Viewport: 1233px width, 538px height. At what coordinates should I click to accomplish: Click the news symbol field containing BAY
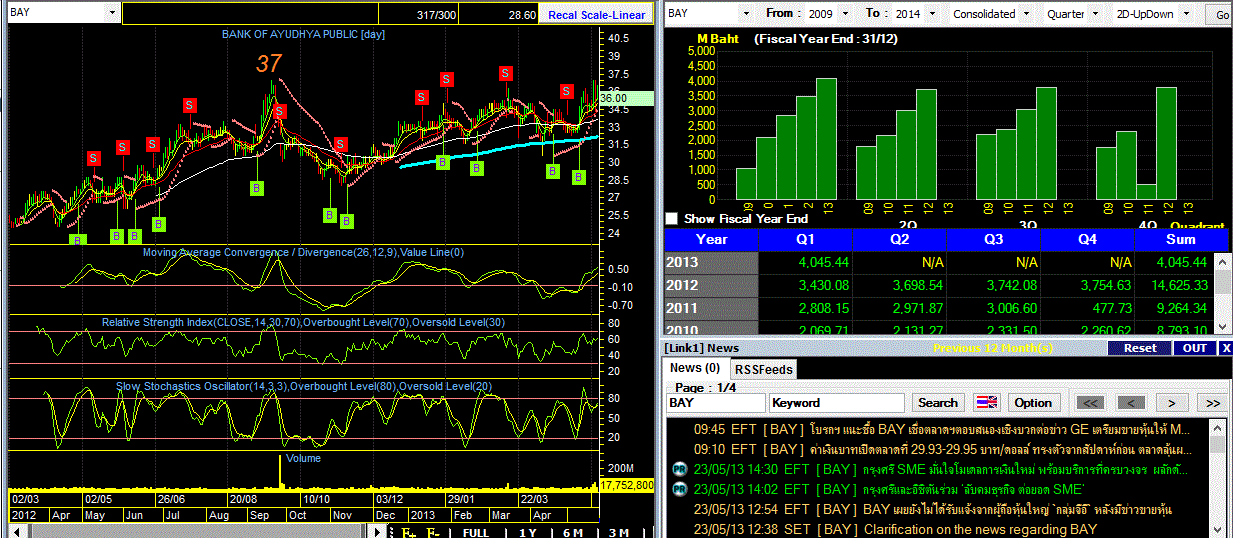(x=716, y=403)
